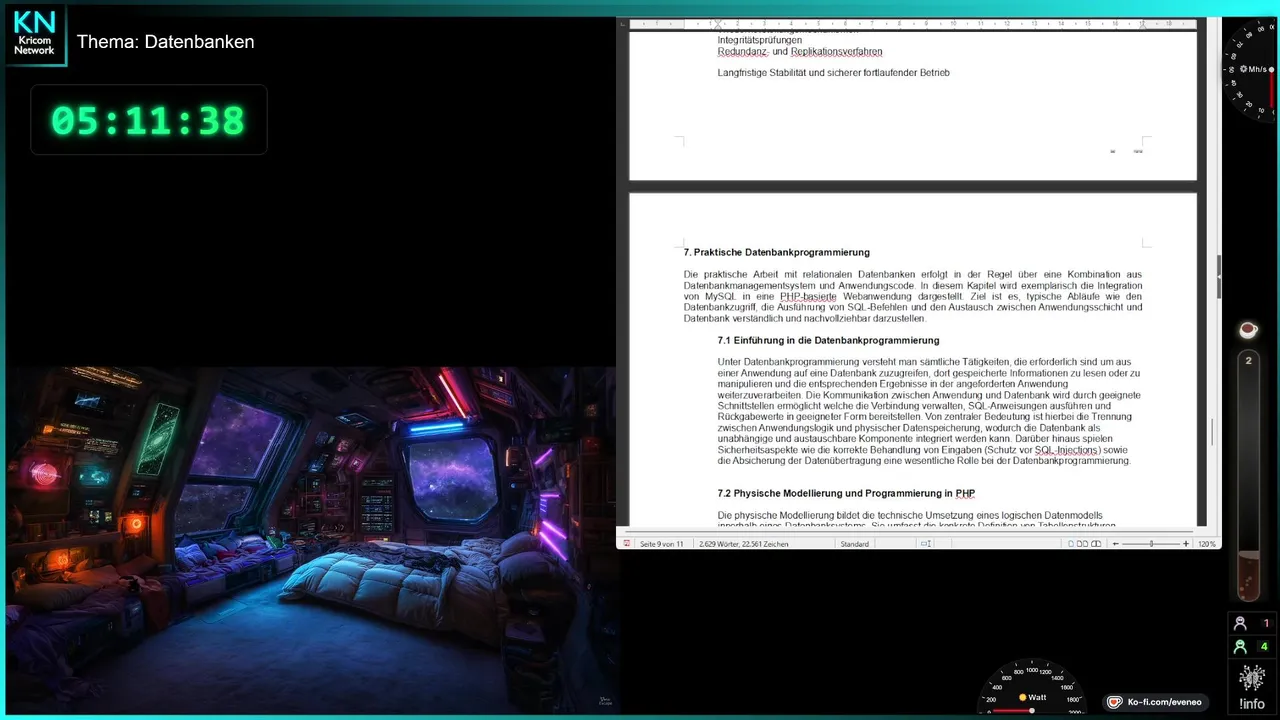Click the zoom in plus button
1280x720 pixels.
(x=1186, y=544)
